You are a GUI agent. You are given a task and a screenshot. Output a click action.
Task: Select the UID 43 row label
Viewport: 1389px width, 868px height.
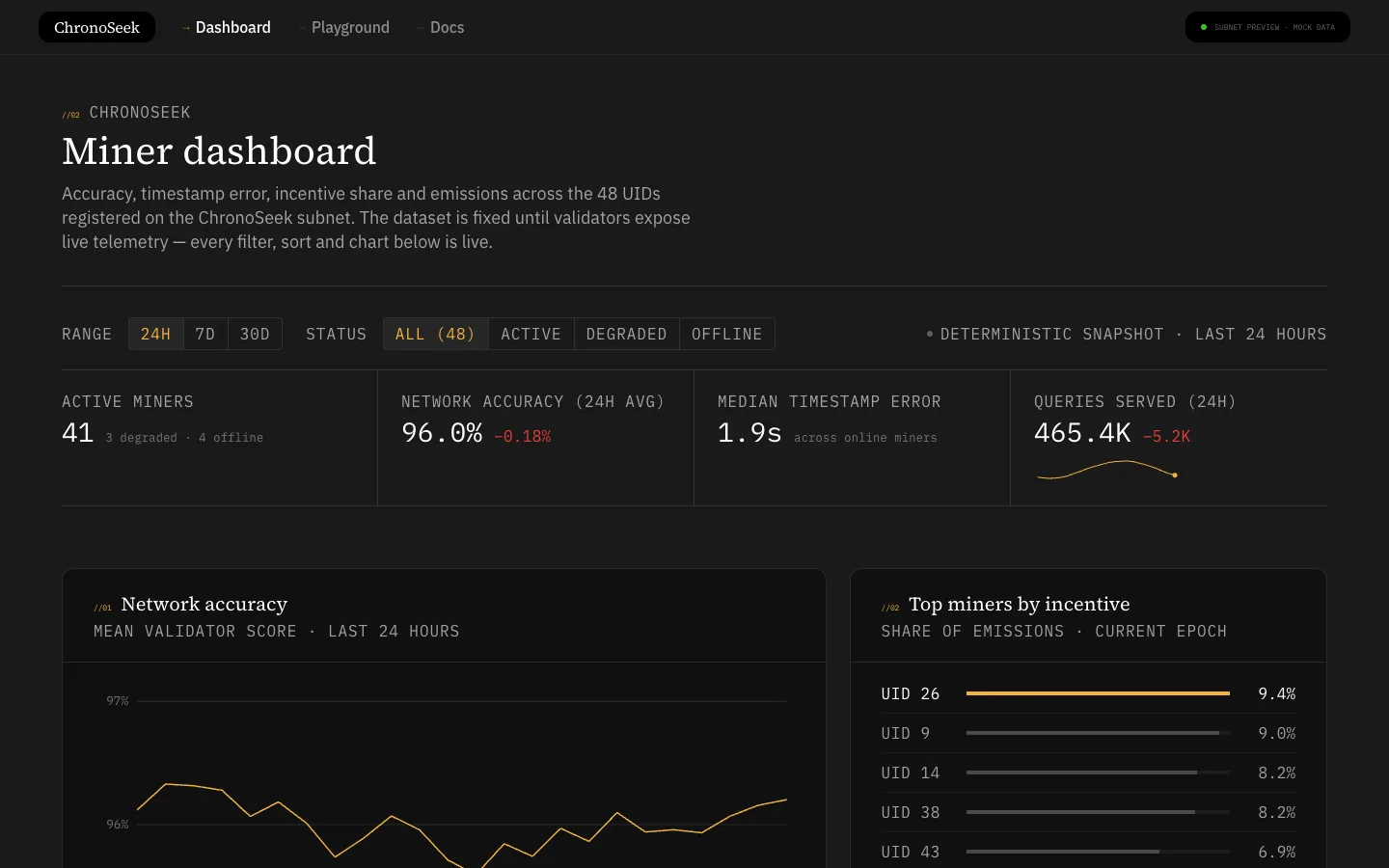[x=910, y=853]
